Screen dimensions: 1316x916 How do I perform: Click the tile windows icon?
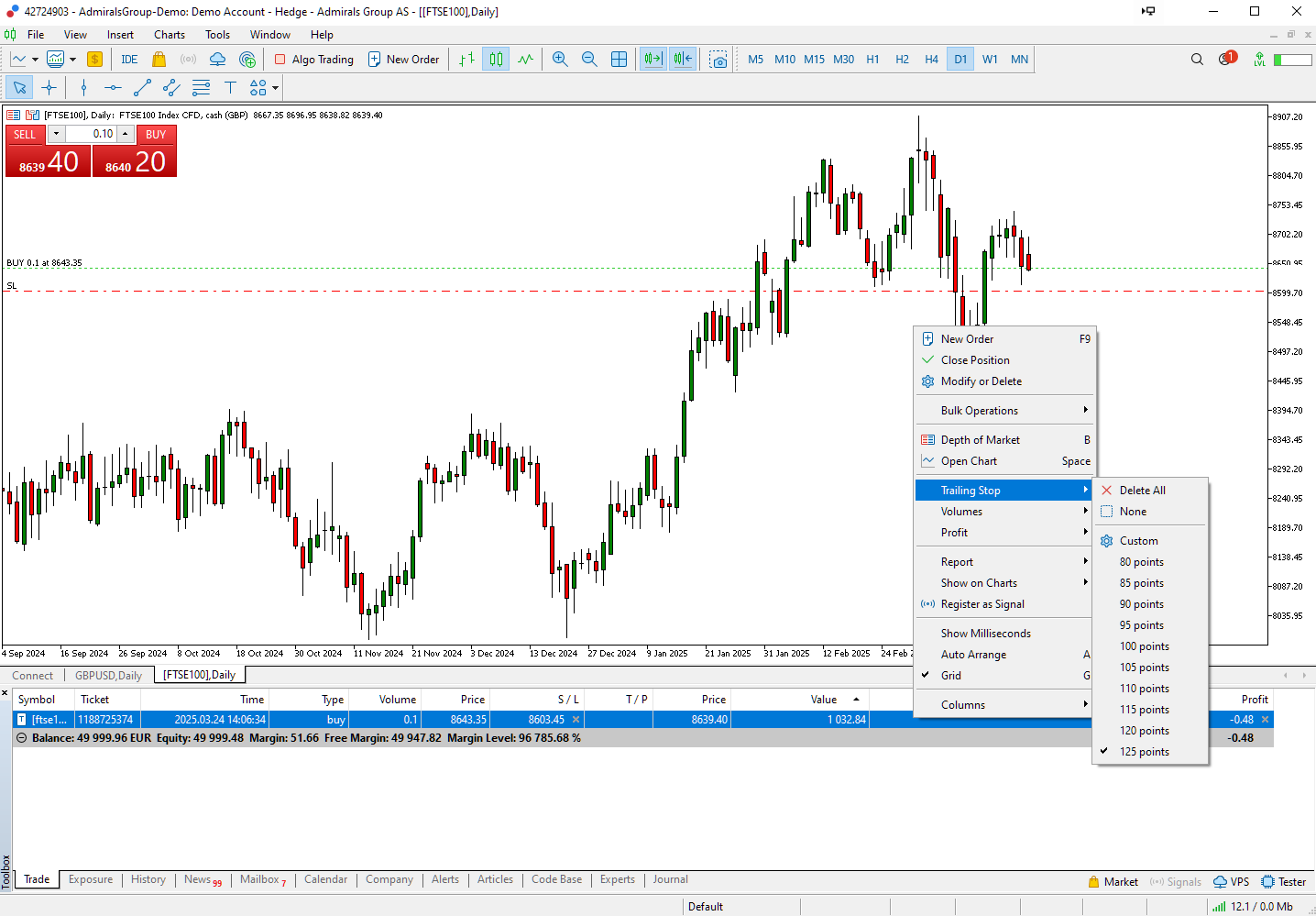point(620,59)
